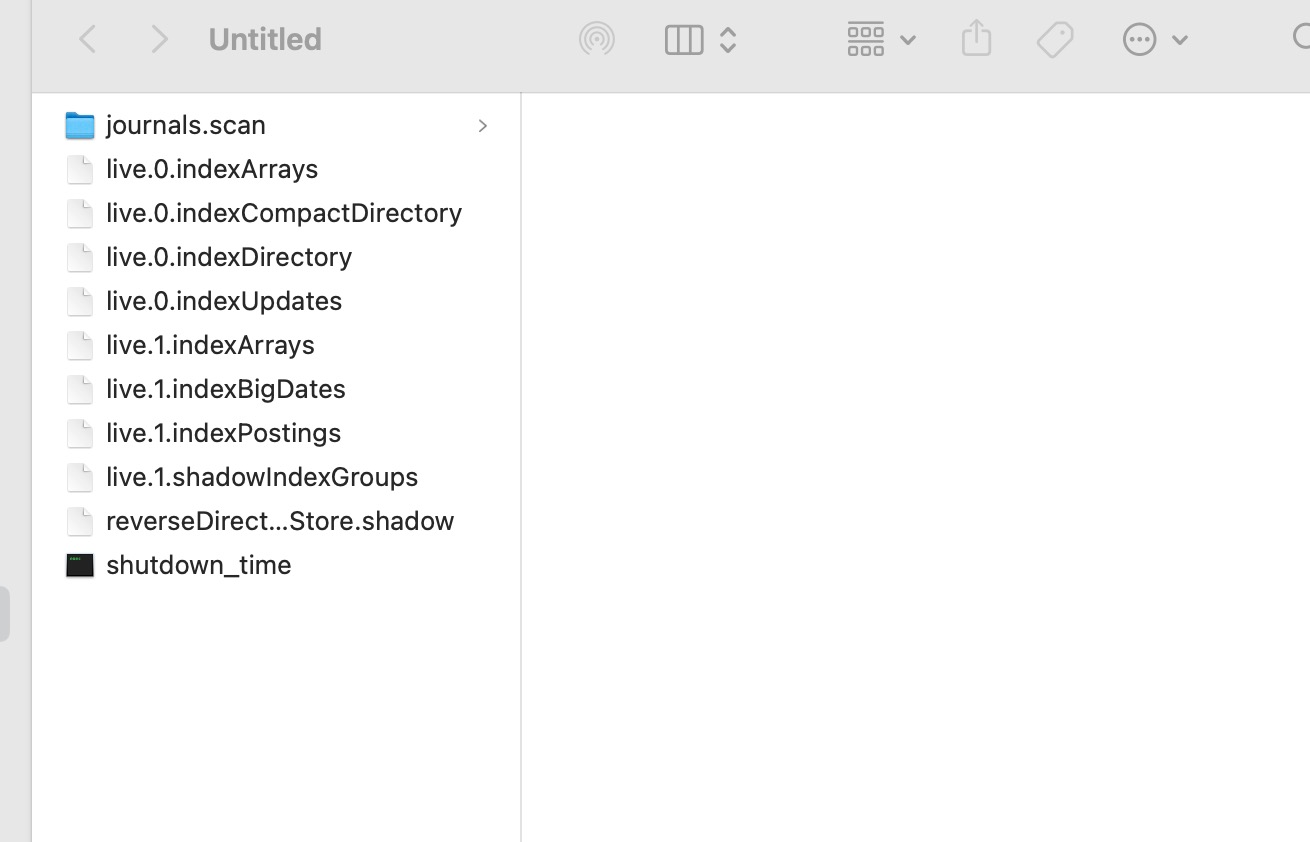Open the More actions ellipsis menu

[1153, 40]
